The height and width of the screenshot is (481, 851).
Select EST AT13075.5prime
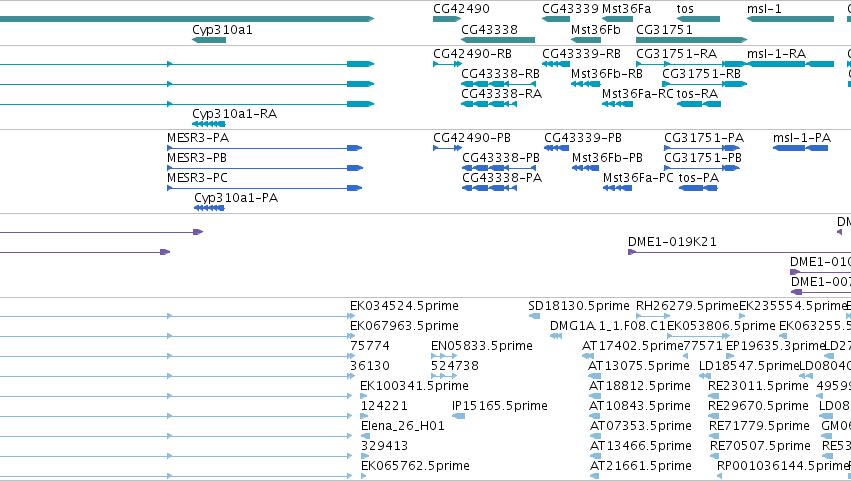coord(639,366)
